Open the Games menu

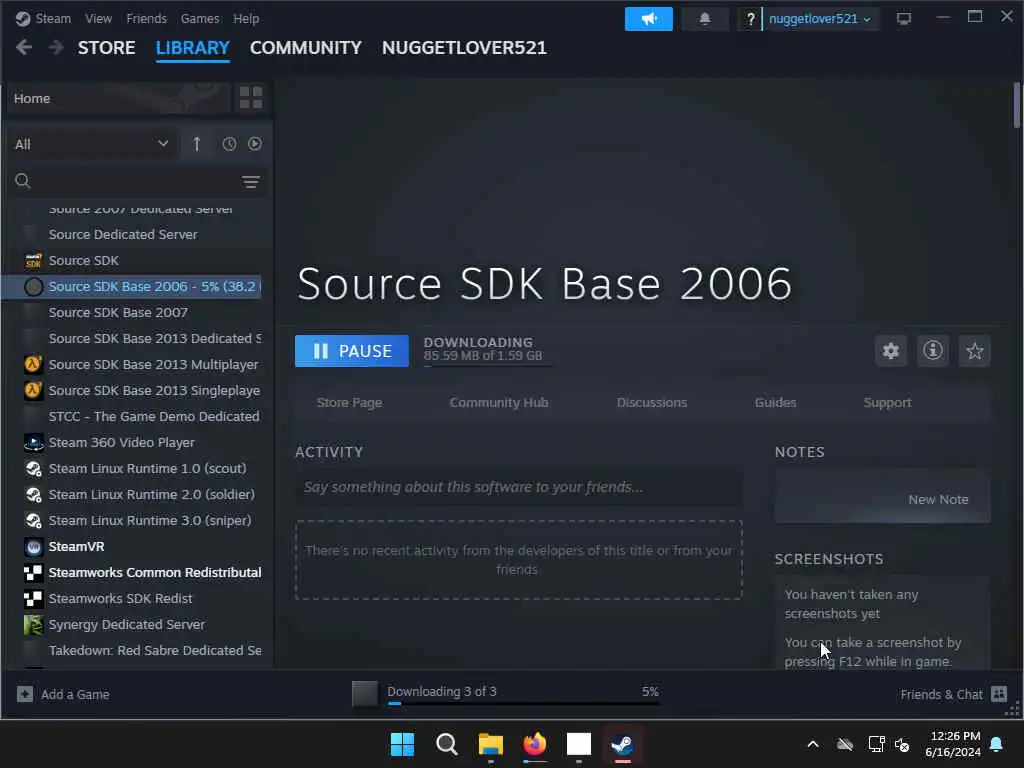tap(200, 18)
